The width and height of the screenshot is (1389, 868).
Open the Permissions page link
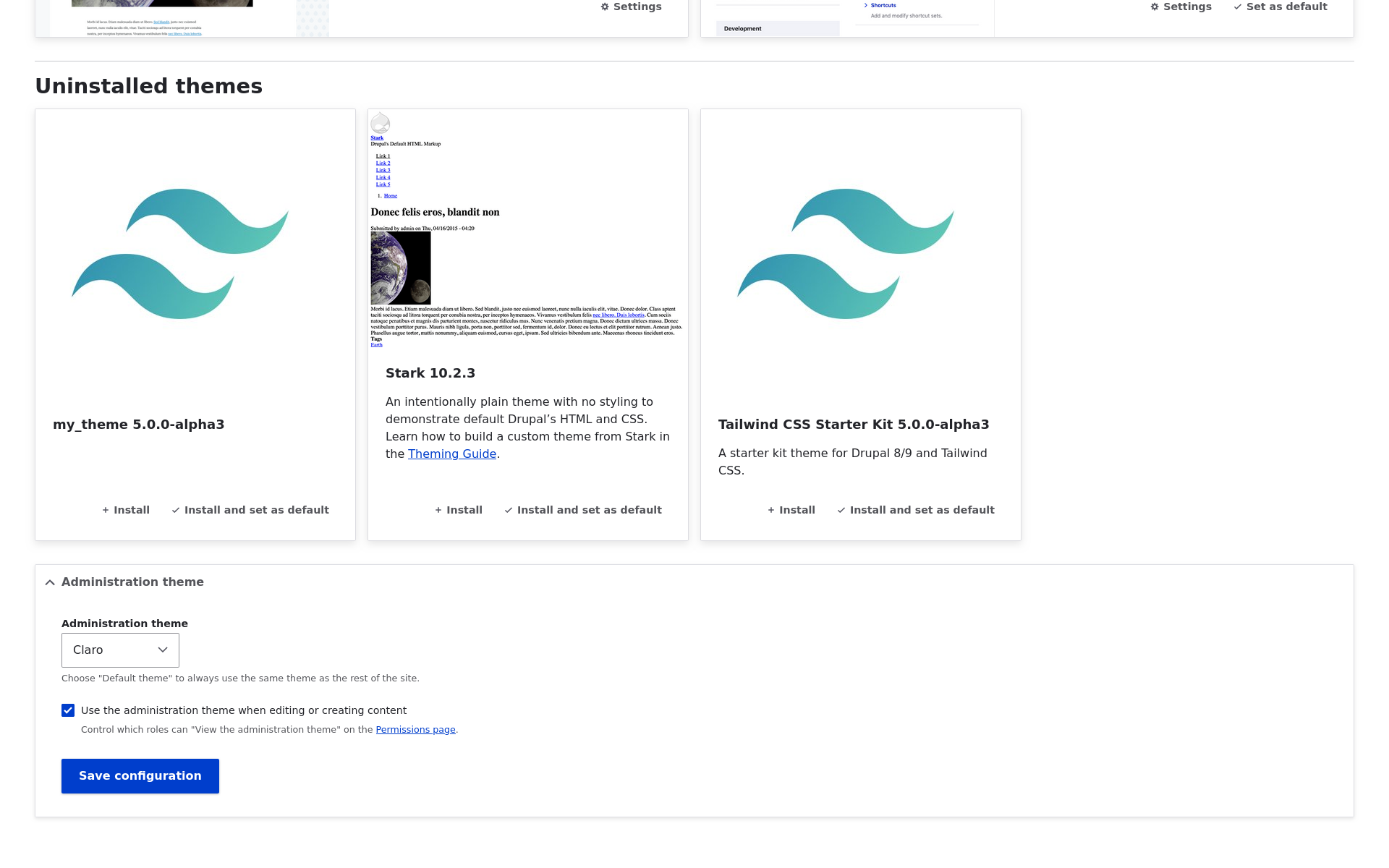click(x=415, y=730)
